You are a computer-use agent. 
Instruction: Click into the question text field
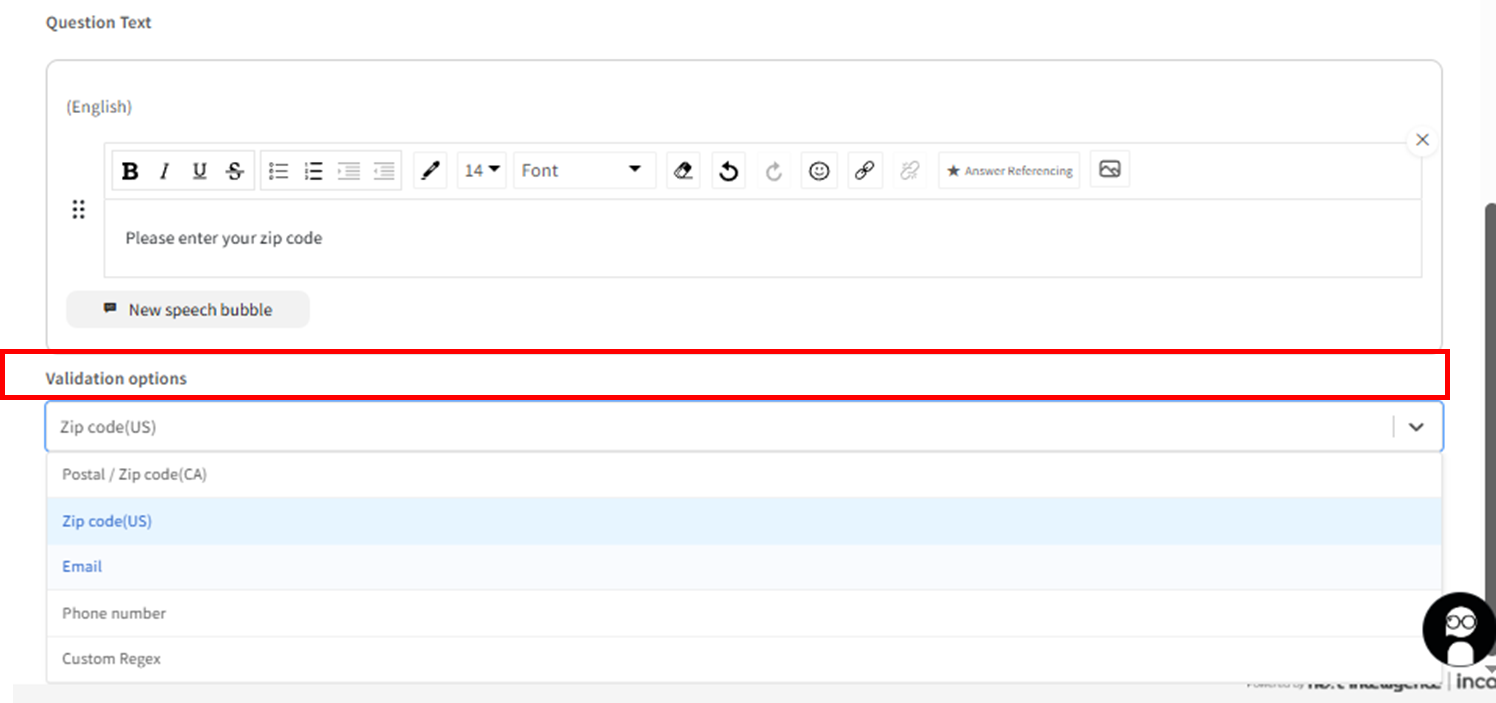tap(762, 238)
